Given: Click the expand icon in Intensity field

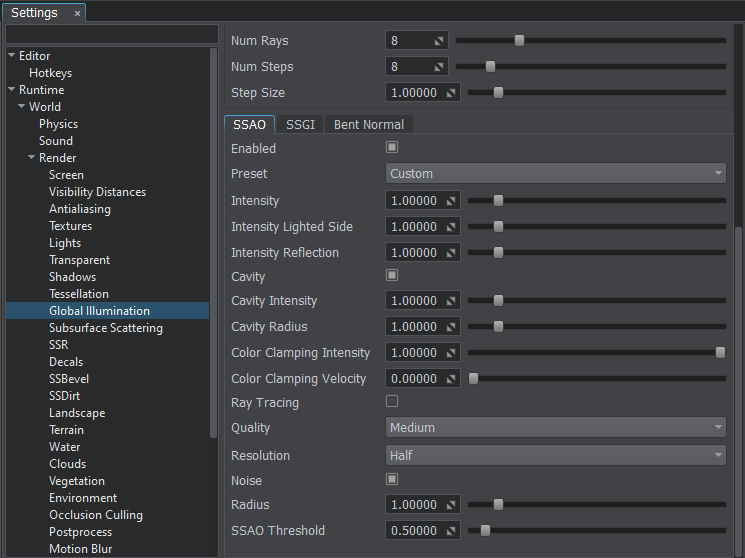Looking at the screenshot, I should [x=451, y=201].
